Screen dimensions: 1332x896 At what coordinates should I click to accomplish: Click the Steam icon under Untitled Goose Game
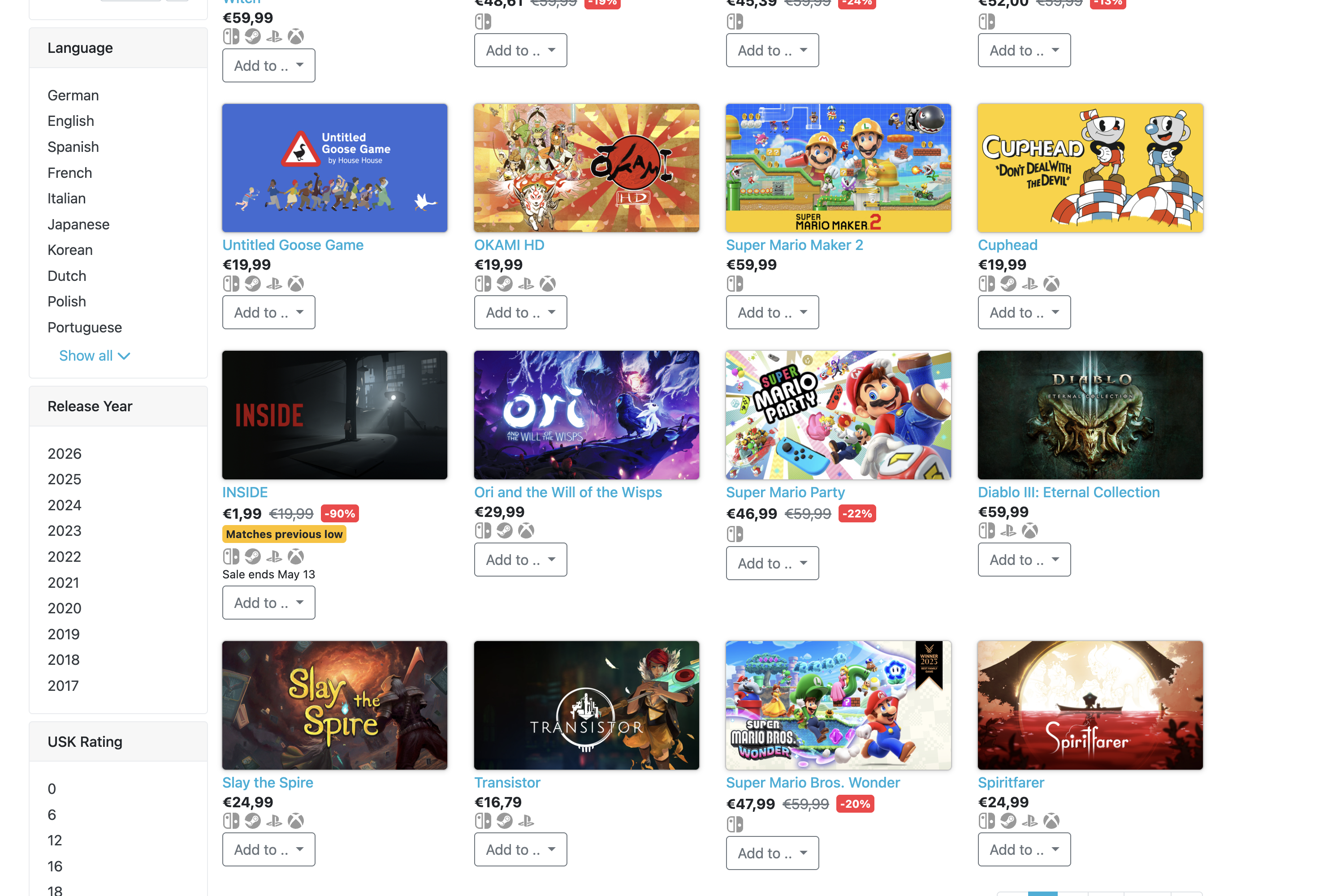(253, 284)
